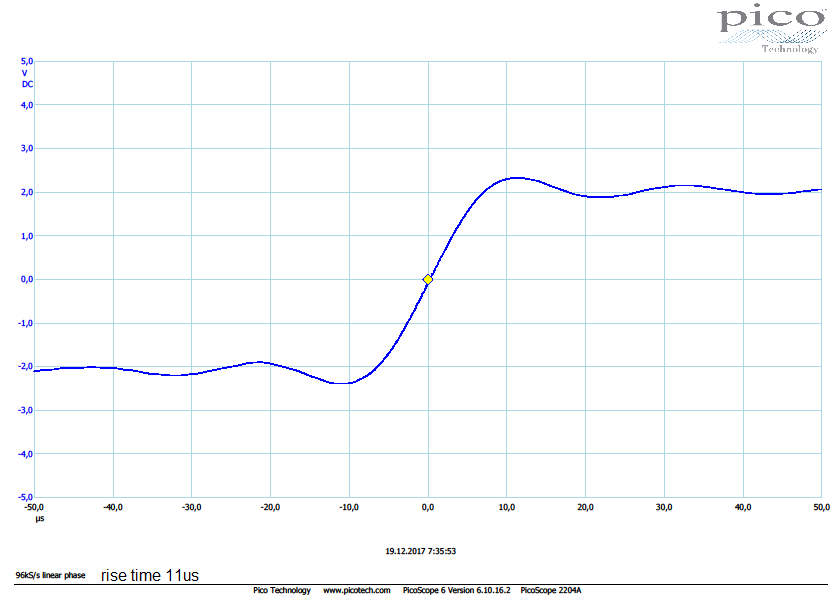The width and height of the screenshot is (840, 600).
Task: Click the pico Technology logo
Action: 772,29
